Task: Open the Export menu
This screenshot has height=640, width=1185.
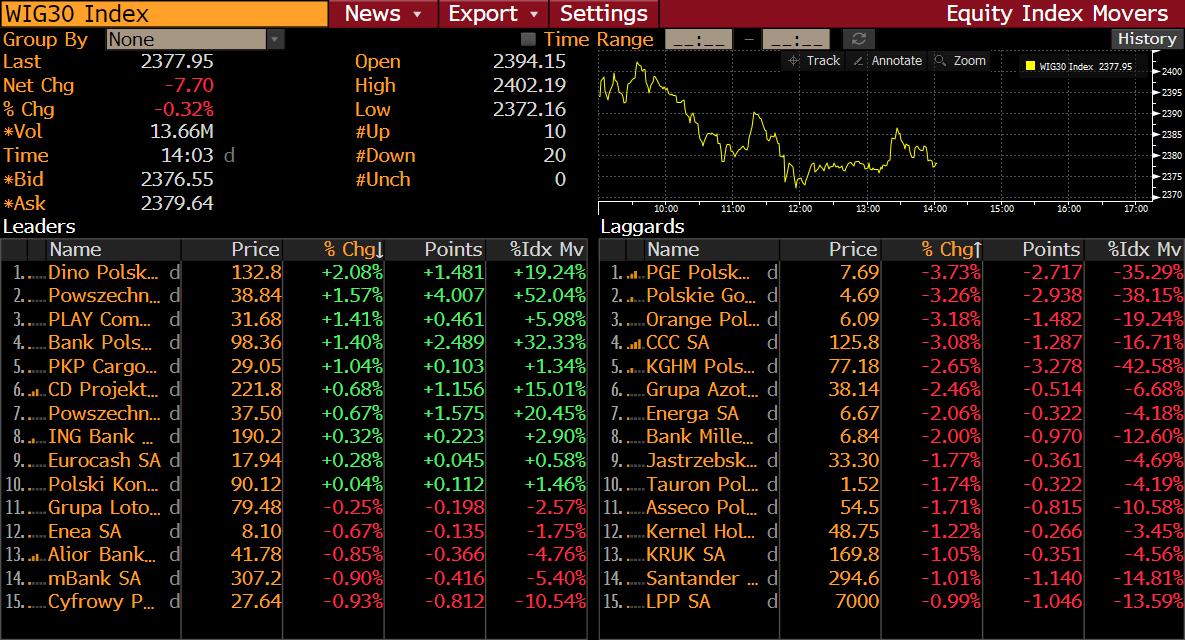Action: pos(493,14)
